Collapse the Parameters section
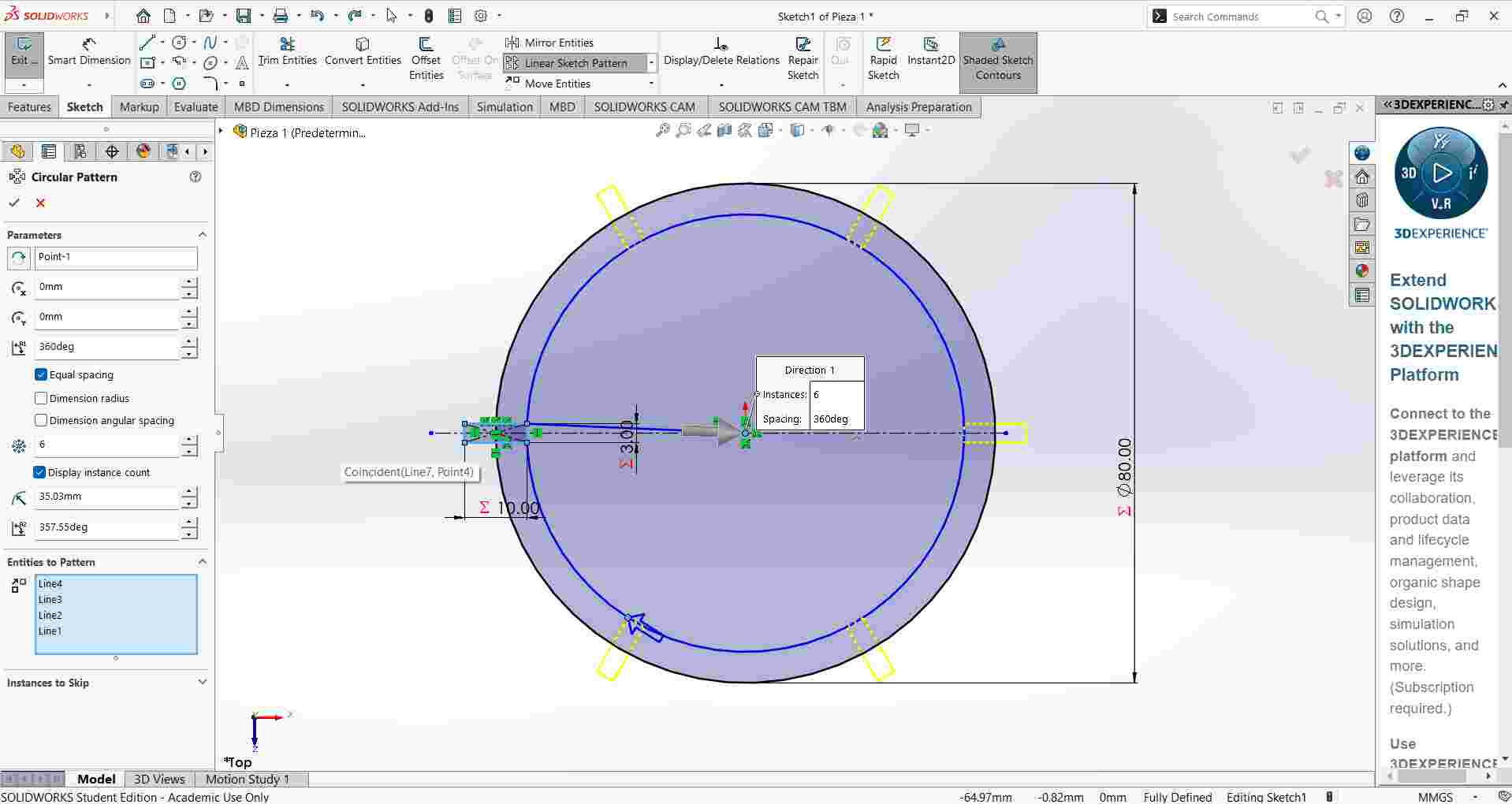This screenshot has height=804, width=1512. pos(202,235)
